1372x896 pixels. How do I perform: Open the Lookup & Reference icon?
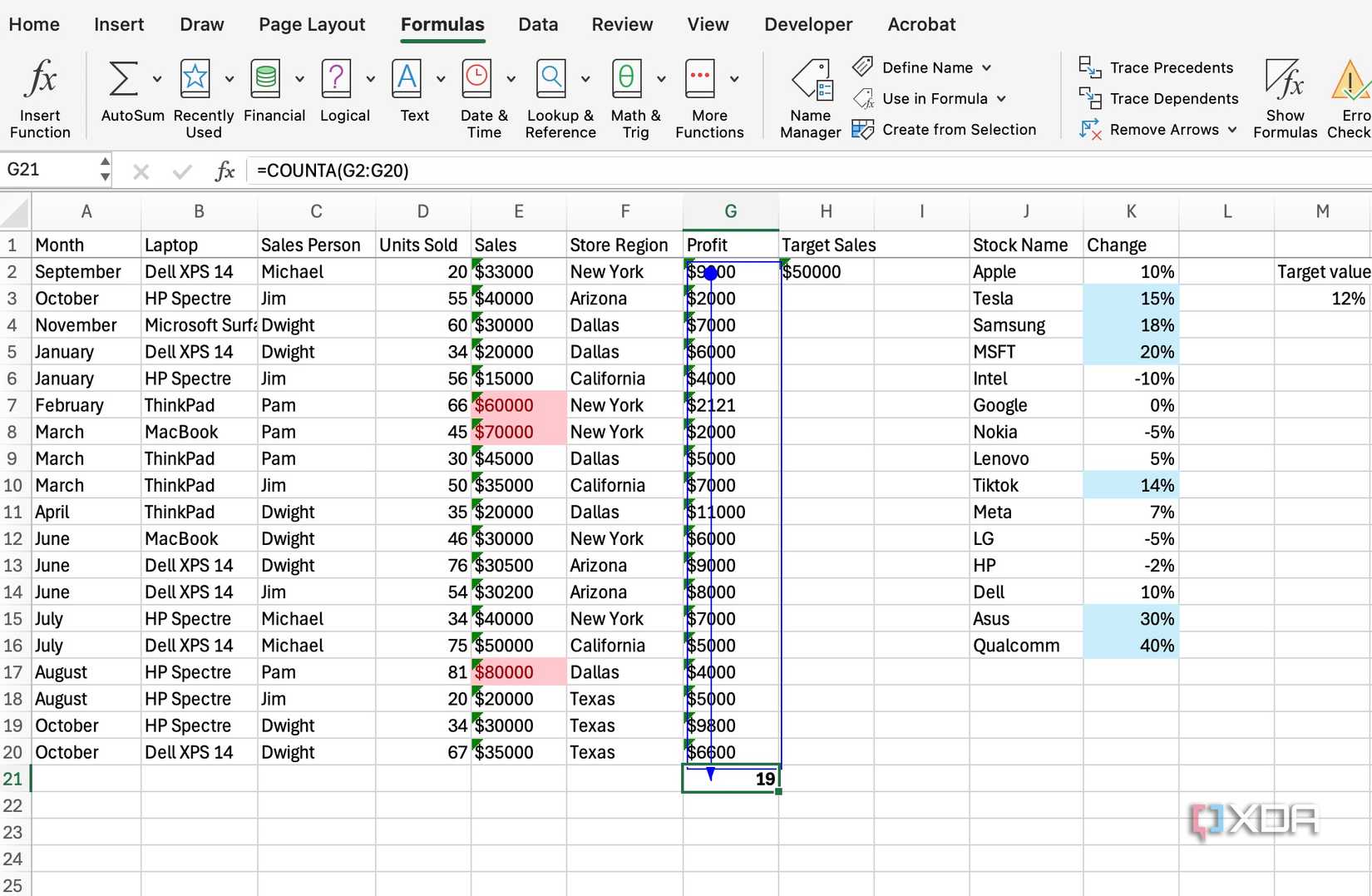click(551, 80)
